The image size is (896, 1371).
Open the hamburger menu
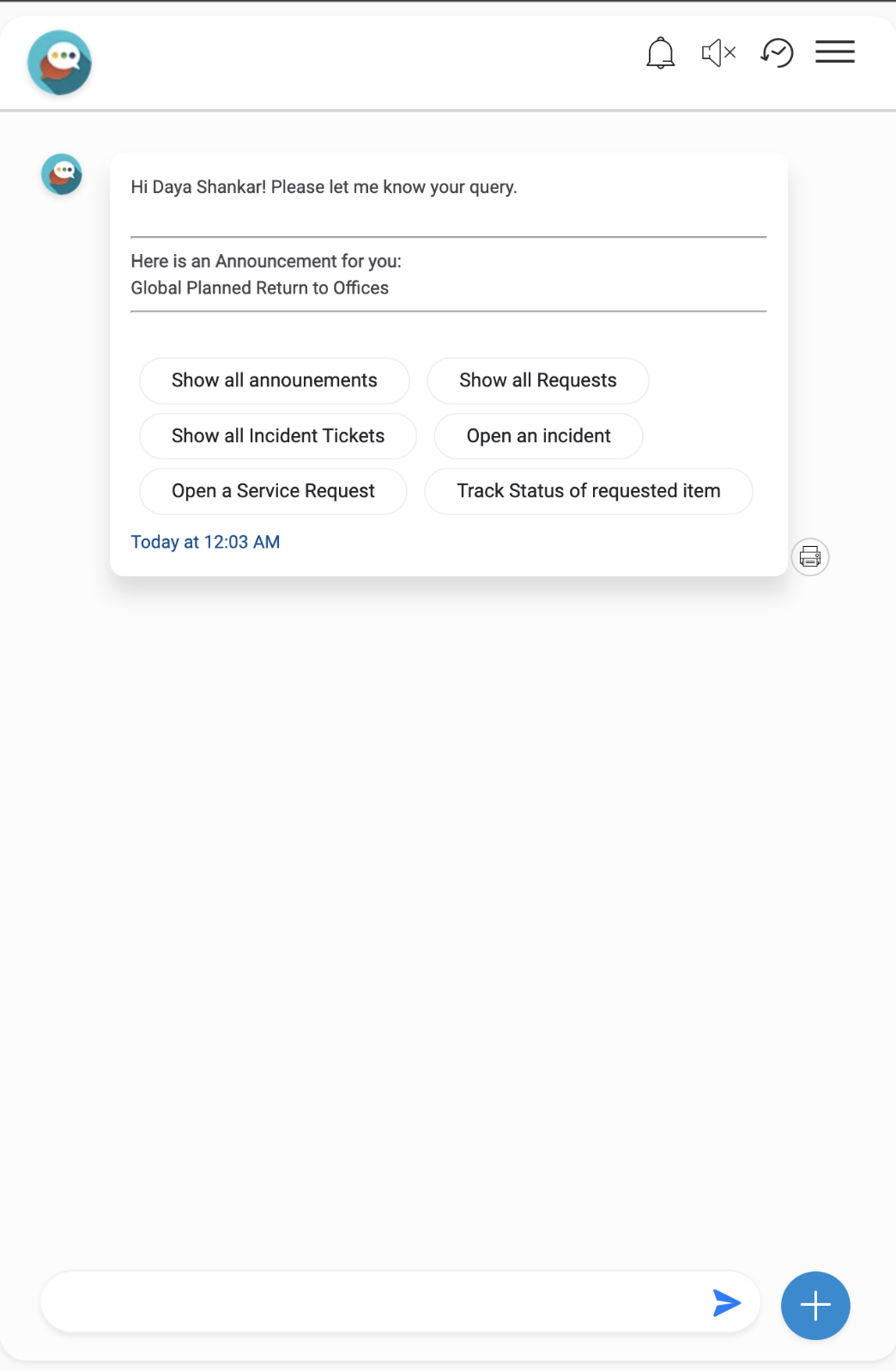click(834, 52)
